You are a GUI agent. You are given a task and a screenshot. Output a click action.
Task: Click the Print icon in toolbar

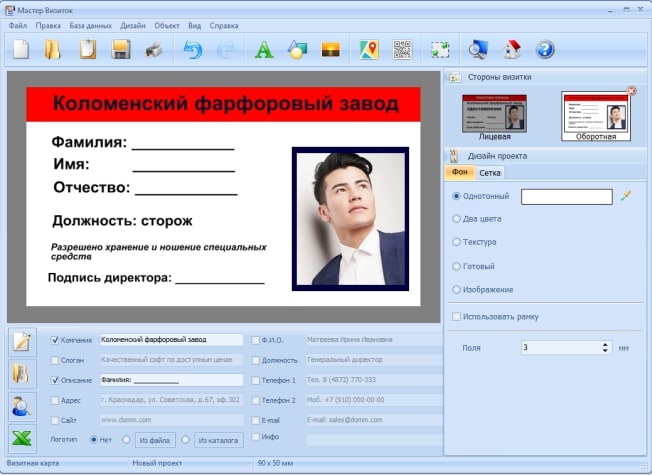click(153, 49)
